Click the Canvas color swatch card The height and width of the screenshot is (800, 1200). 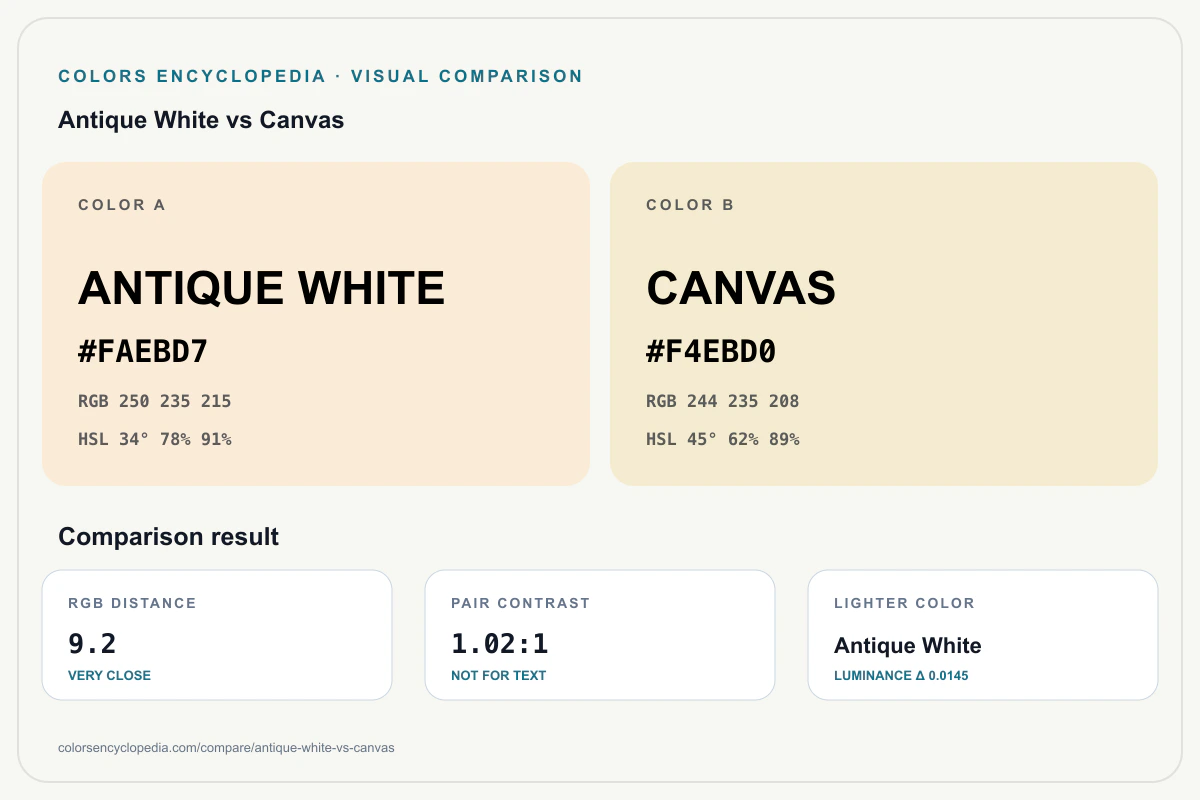(x=884, y=324)
